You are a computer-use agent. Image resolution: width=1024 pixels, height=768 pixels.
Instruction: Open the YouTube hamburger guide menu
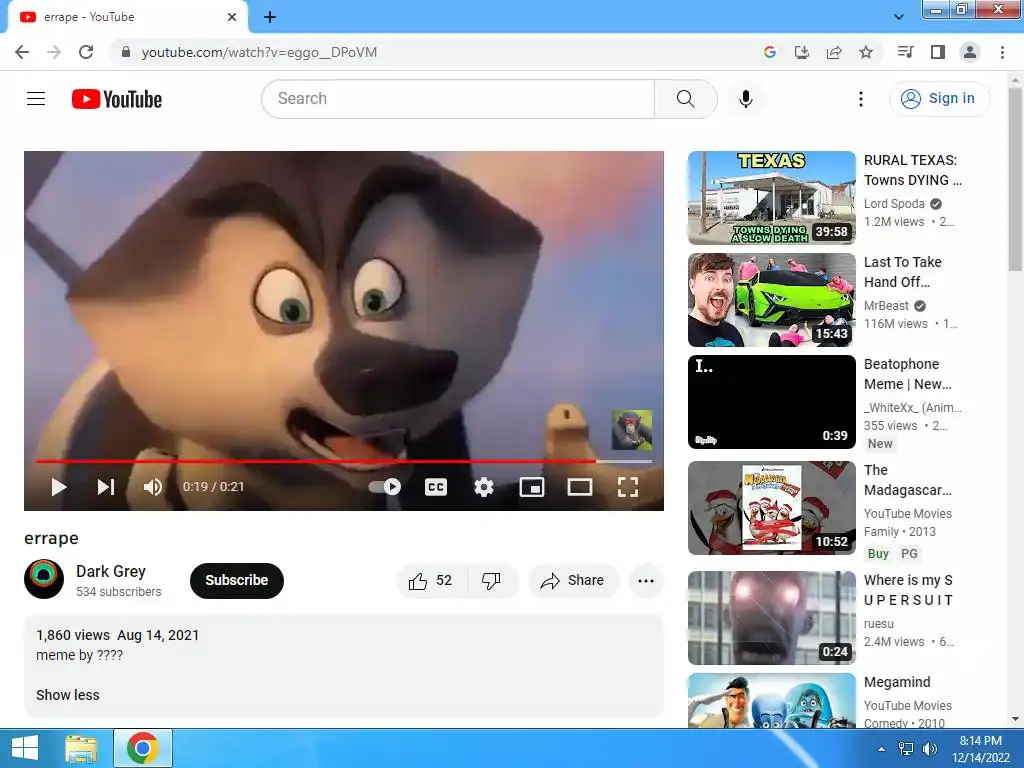[x=36, y=99]
